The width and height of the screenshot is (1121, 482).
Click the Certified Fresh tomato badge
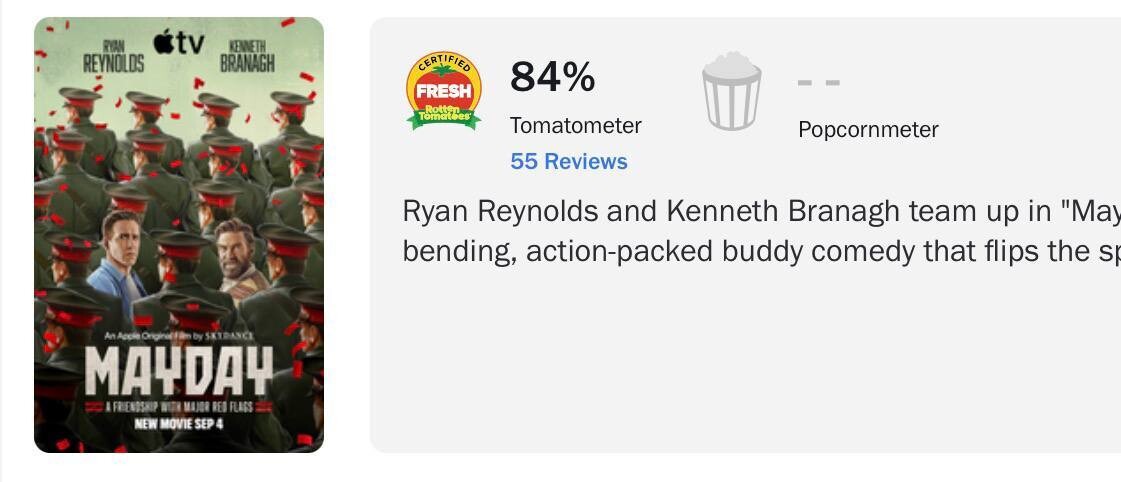tap(443, 90)
